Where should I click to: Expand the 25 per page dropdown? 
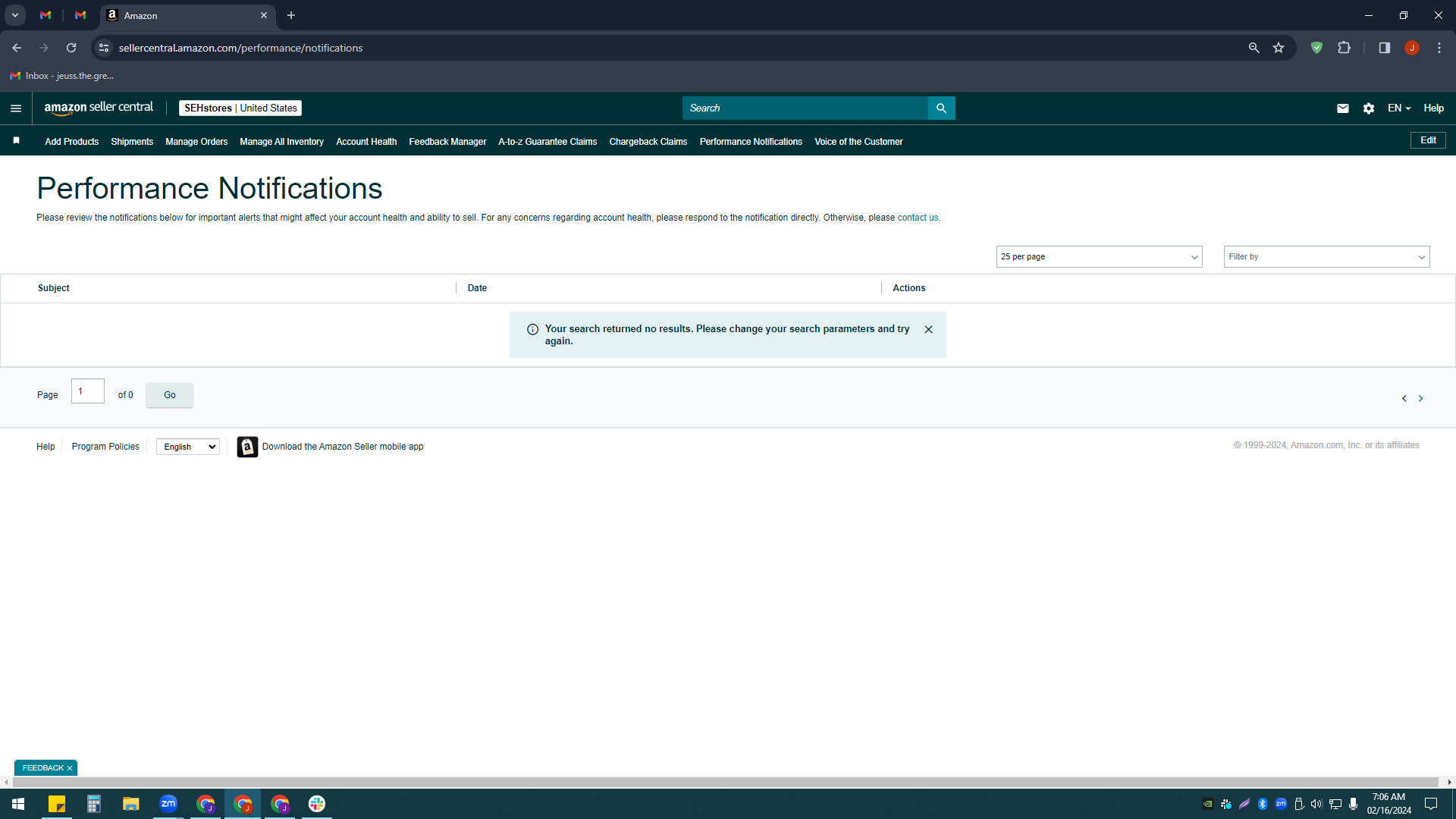(1099, 257)
